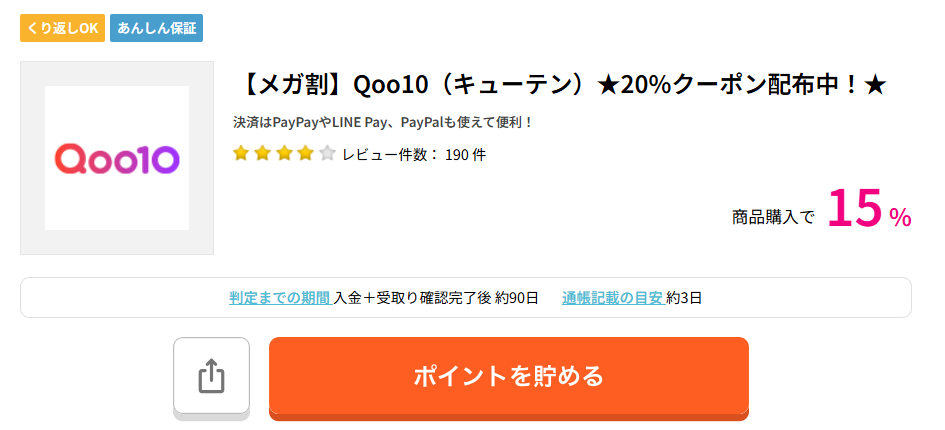Click the pink 15% reward rate
The image size is (945, 430).
pos(870,209)
